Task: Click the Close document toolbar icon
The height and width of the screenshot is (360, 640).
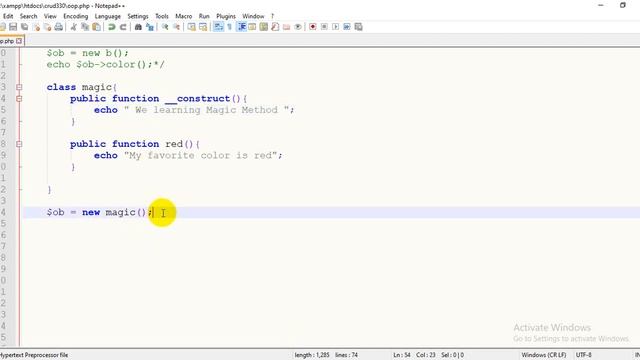Action: (x=36, y=27)
